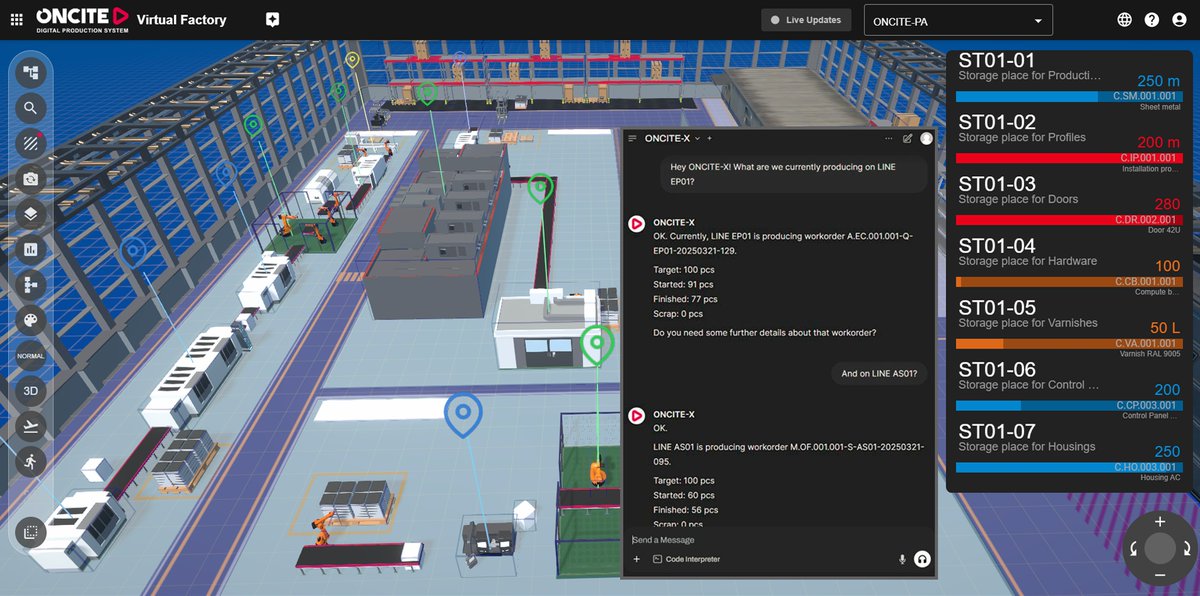Image resolution: width=1200 pixels, height=596 pixels.
Task: Click the new chat plus next to ONCITE-X
Action: [x=709, y=138]
